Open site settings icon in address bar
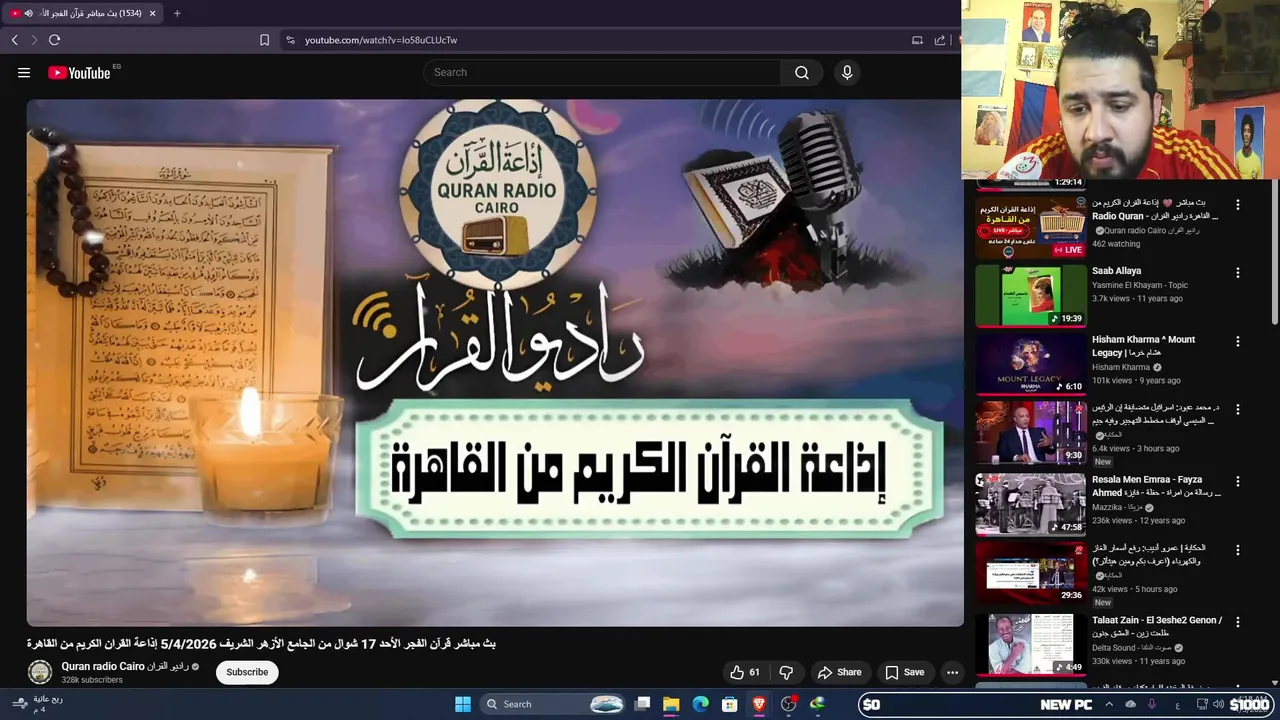Screen dimensions: 1280x720 pyautogui.click(x=290, y=40)
